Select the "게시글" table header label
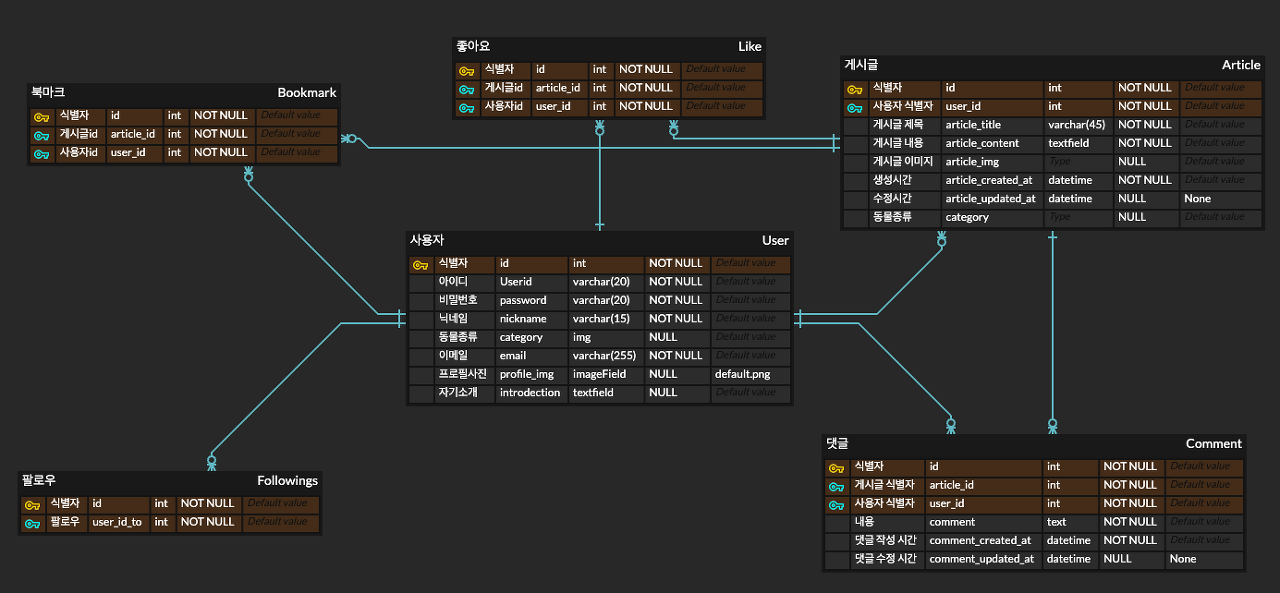1280x593 pixels. 861,64
